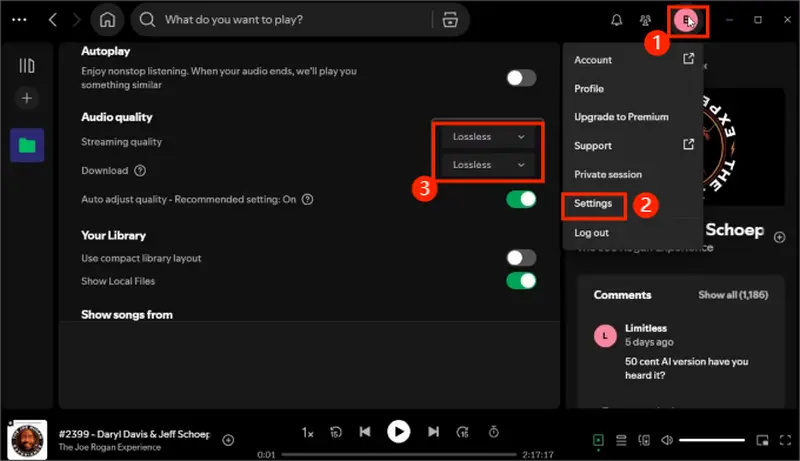
Task: Click the playback progress bar
Action: 398,454
